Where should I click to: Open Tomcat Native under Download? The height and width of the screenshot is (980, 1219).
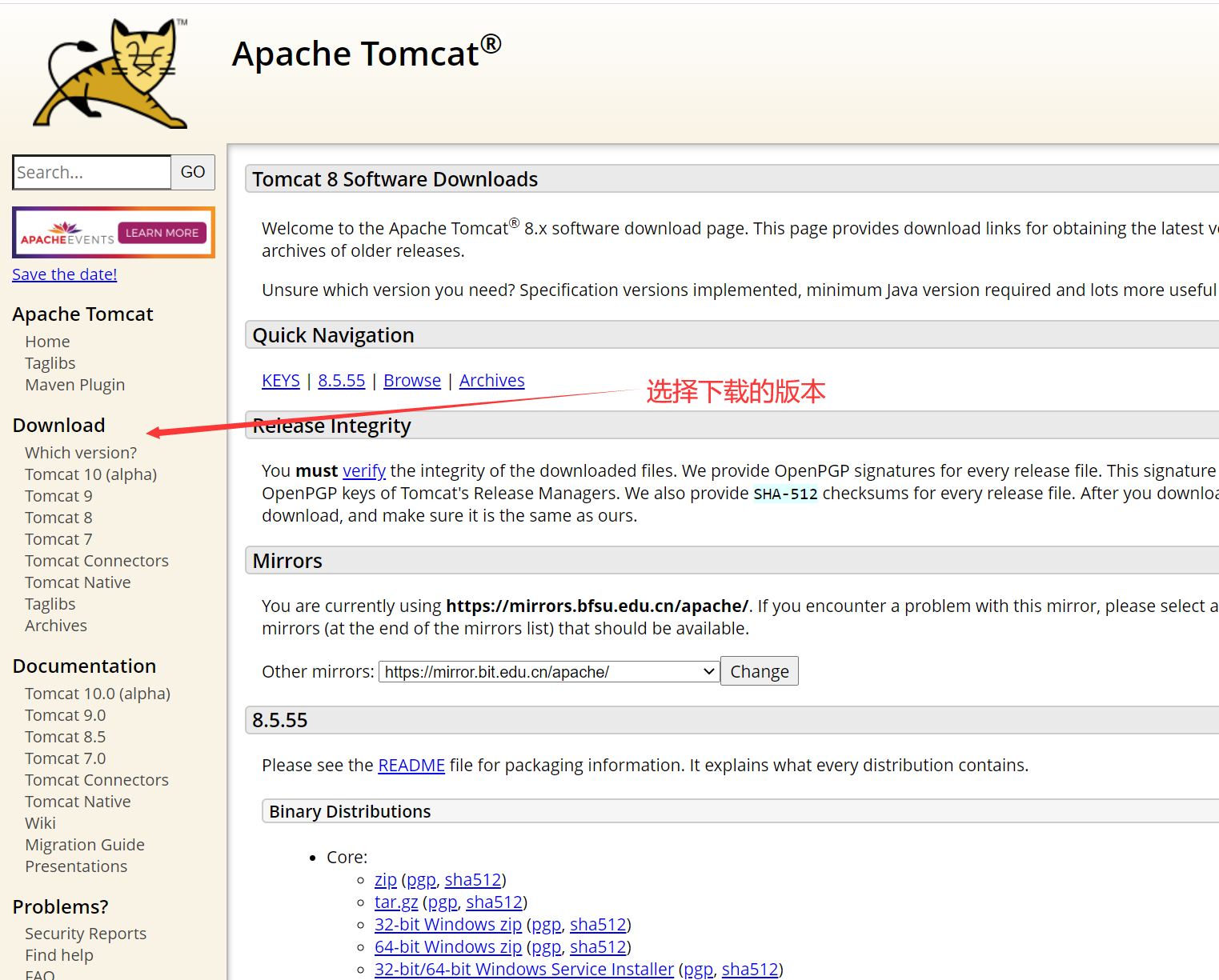(x=78, y=582)
